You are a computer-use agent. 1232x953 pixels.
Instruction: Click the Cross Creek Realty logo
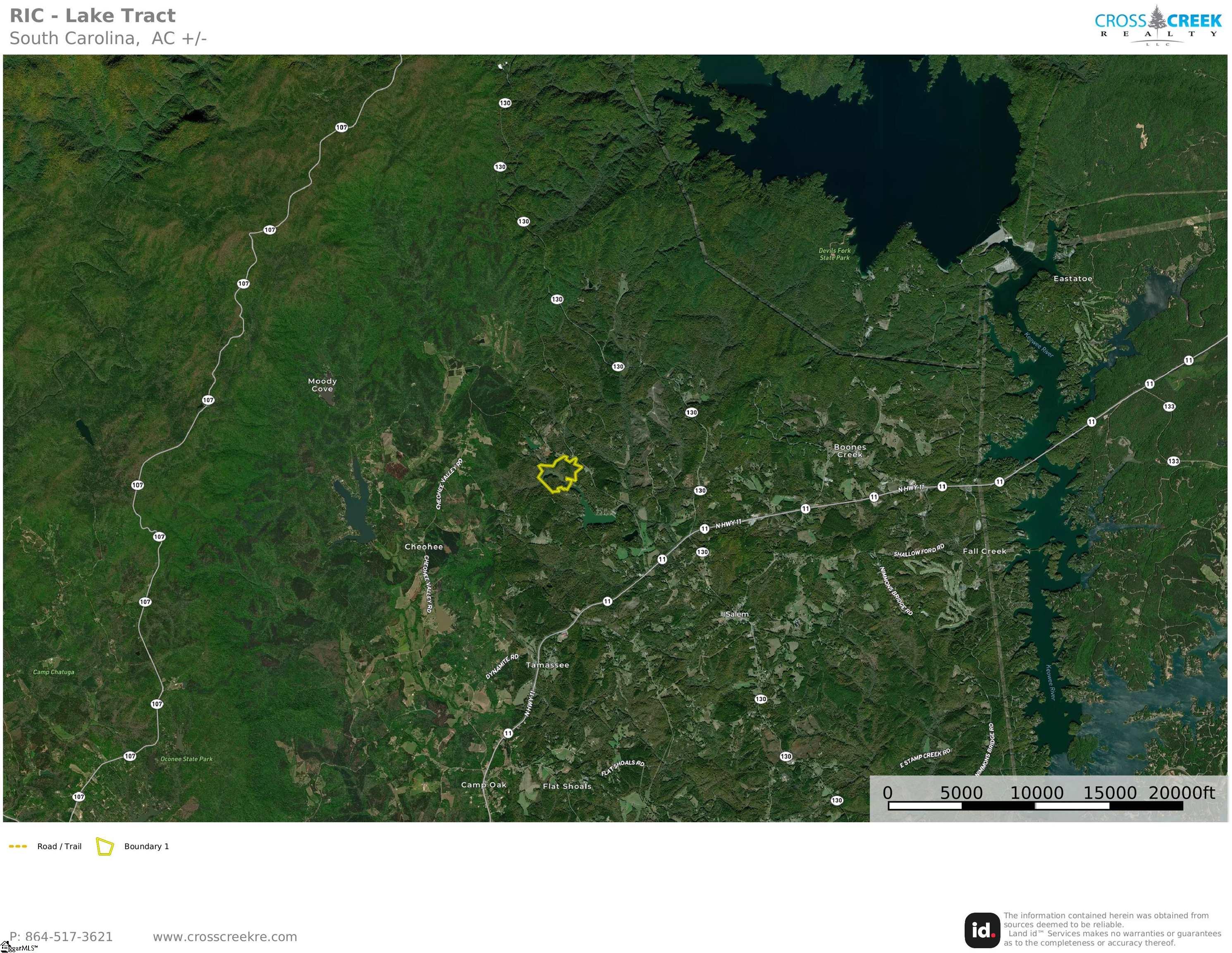point(1158,25)
